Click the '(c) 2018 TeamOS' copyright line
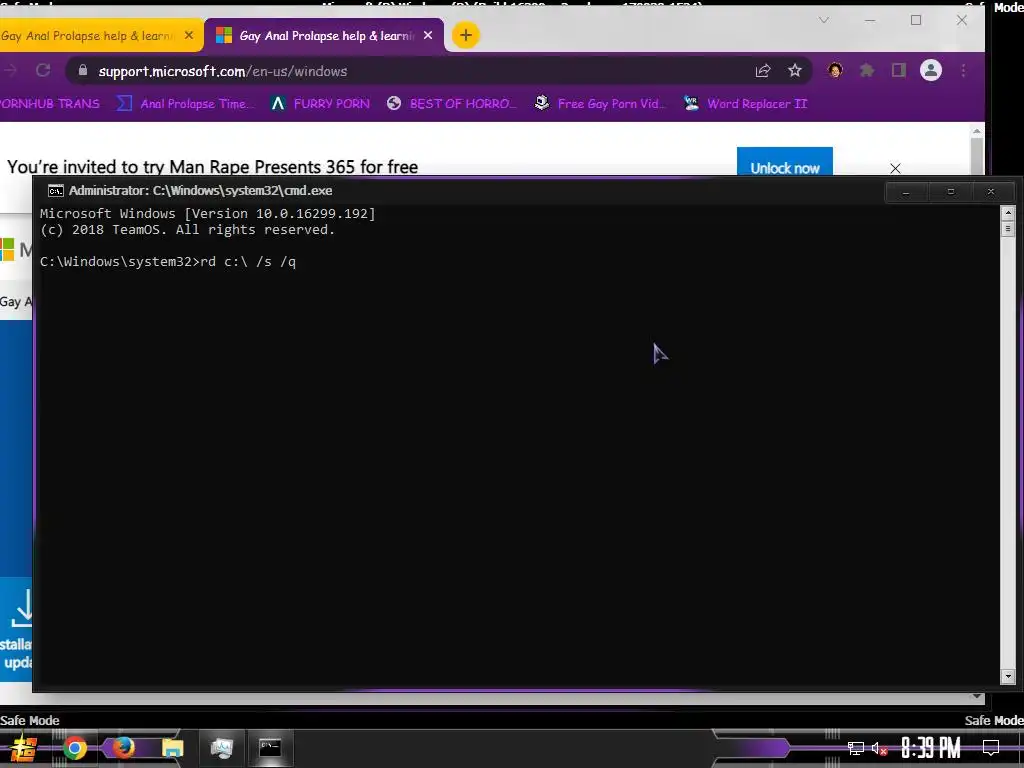This screenshot has height=768, width=1024. [187, 230]
